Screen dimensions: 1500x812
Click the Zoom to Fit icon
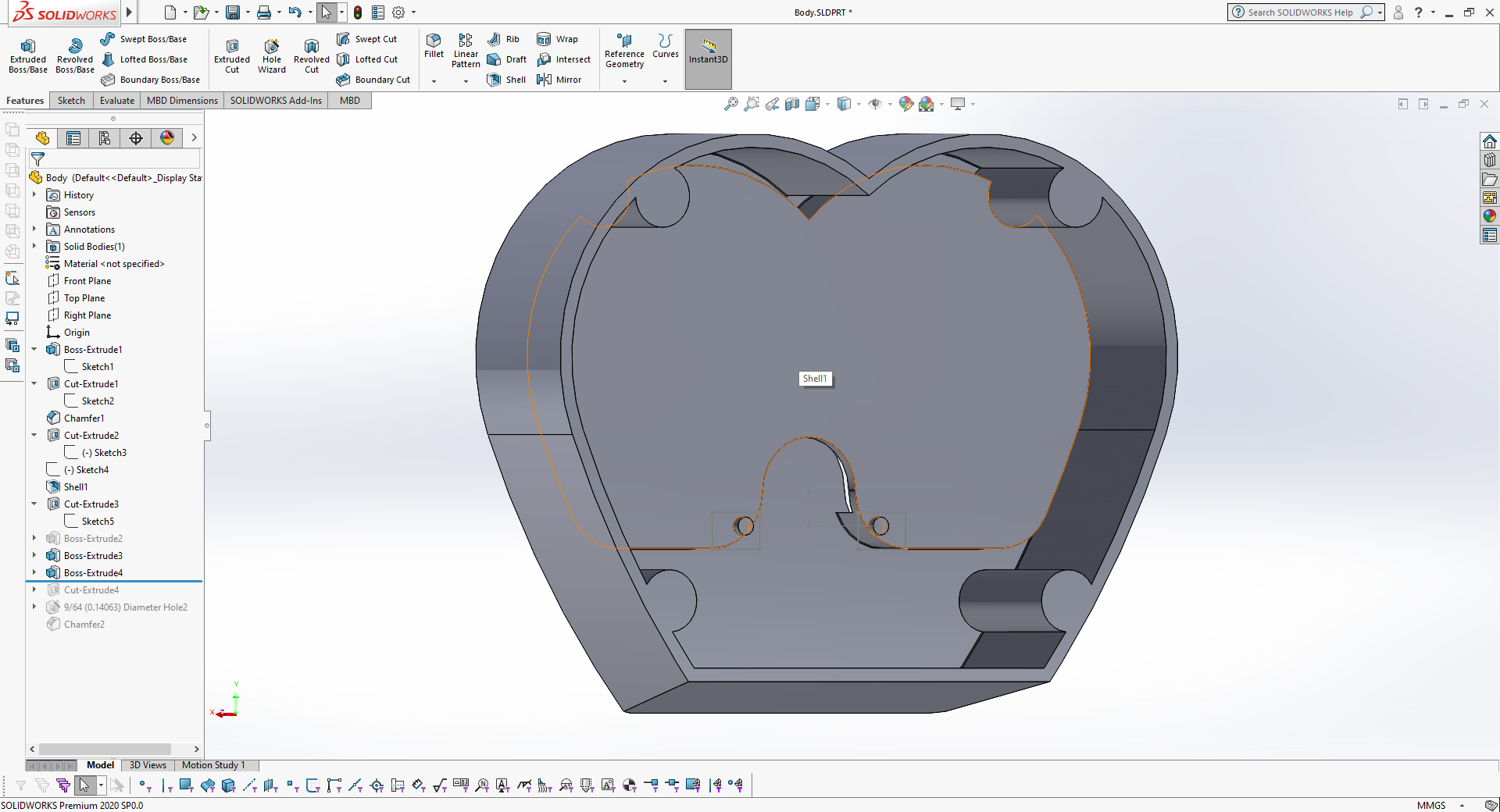730,104
